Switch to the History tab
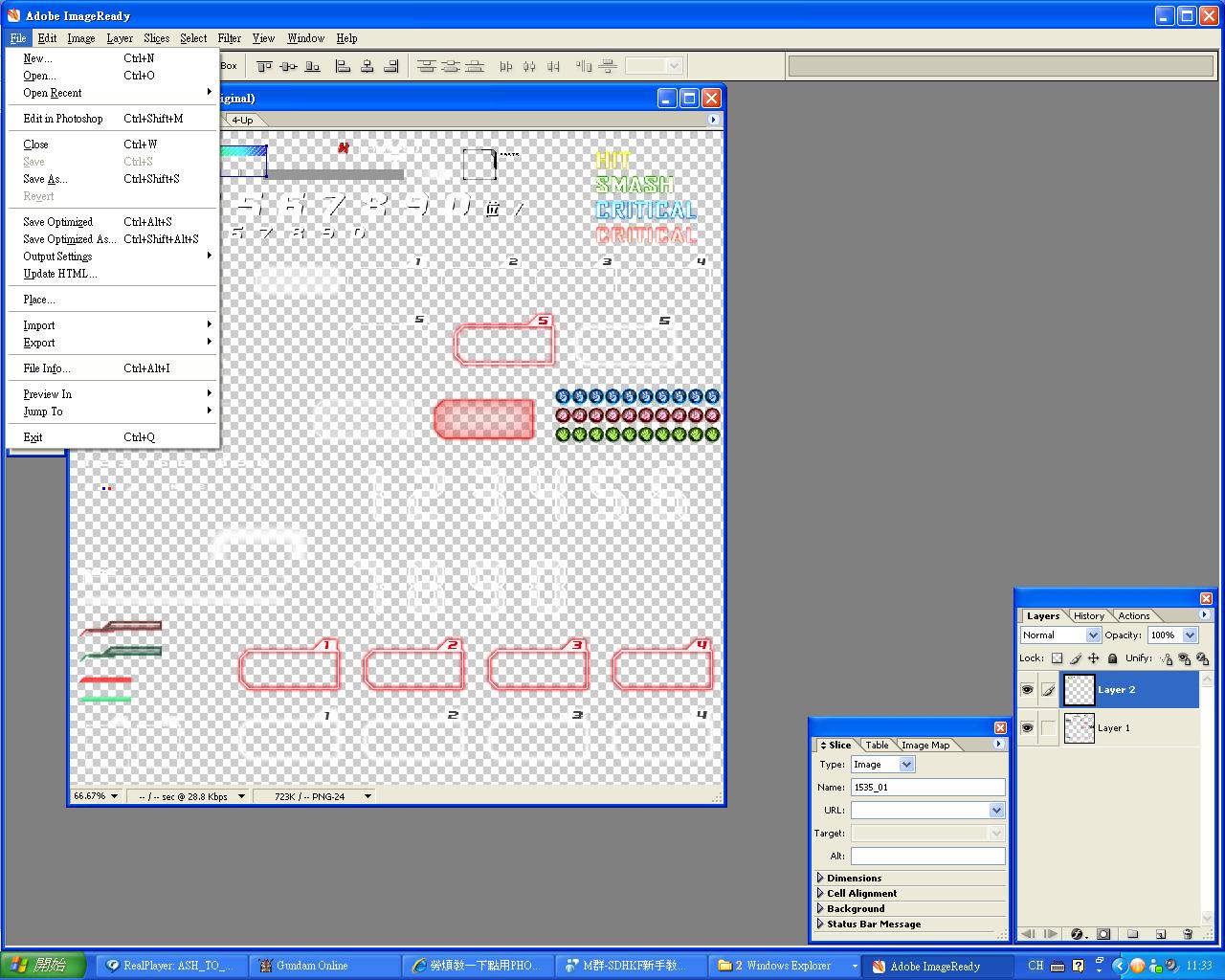Image resolution: width=1225 pixels, height=980 pixels. point(1088,616)
